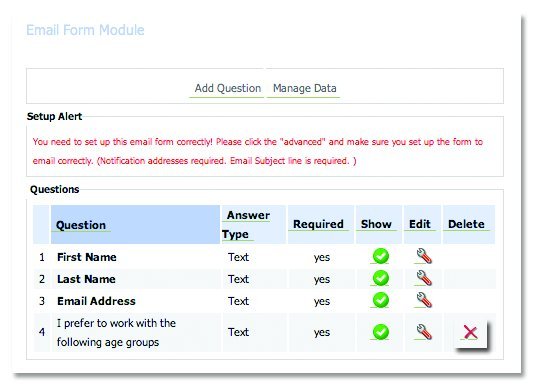
Task: Click 'Text' answer type in First Name row
Action: click(238, 257)
